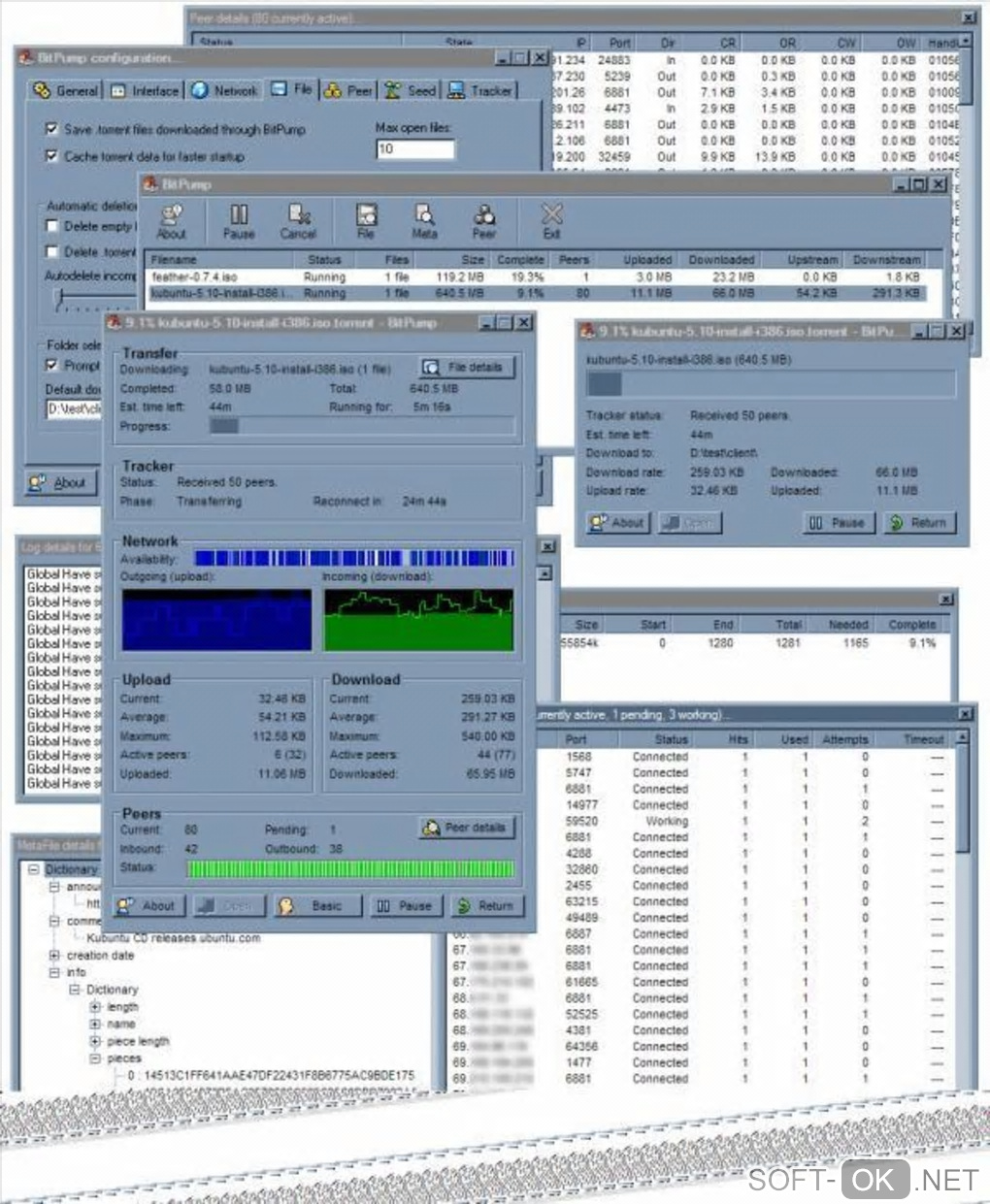Image resolution: width=990 pixels, height=1204 pixels.
Task: Click the Pause icon in BitPump main toolbar
Action: (239, 221)
